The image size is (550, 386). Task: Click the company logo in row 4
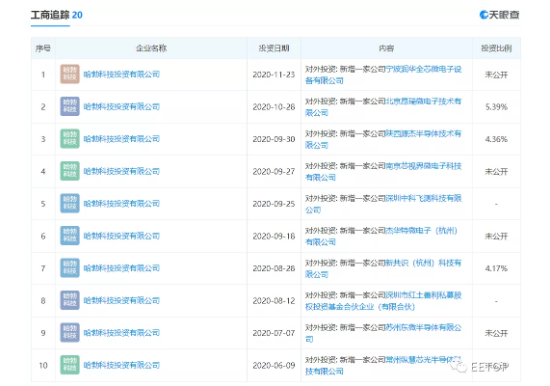(70, 171)
